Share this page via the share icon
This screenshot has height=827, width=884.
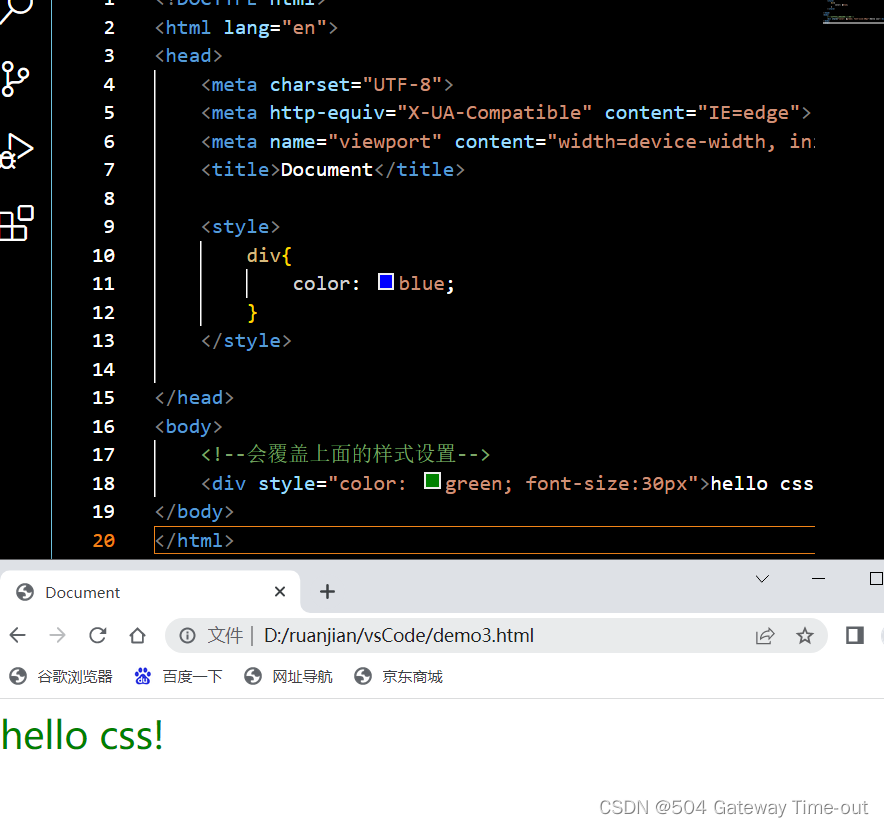(764, 636)
